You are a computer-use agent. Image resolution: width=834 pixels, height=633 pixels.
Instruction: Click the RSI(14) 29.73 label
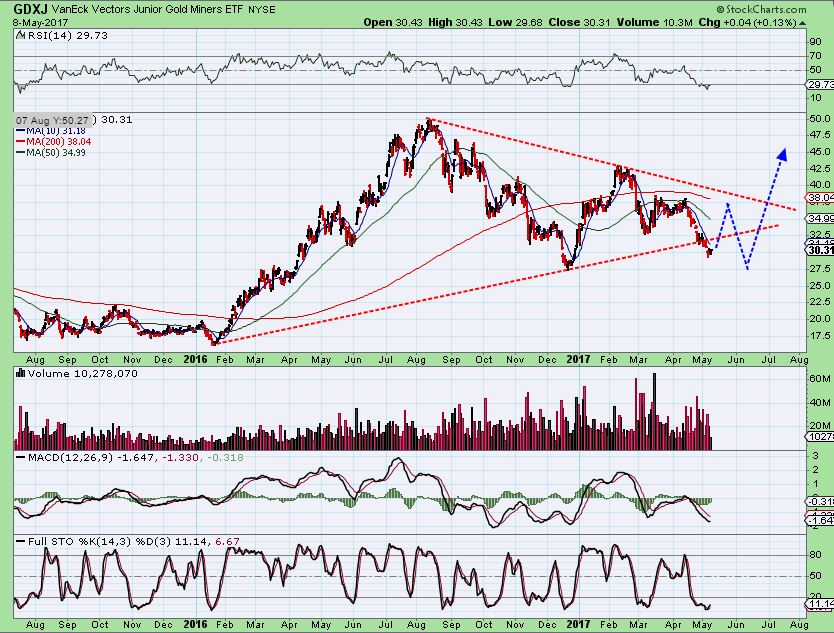(67, 36)
